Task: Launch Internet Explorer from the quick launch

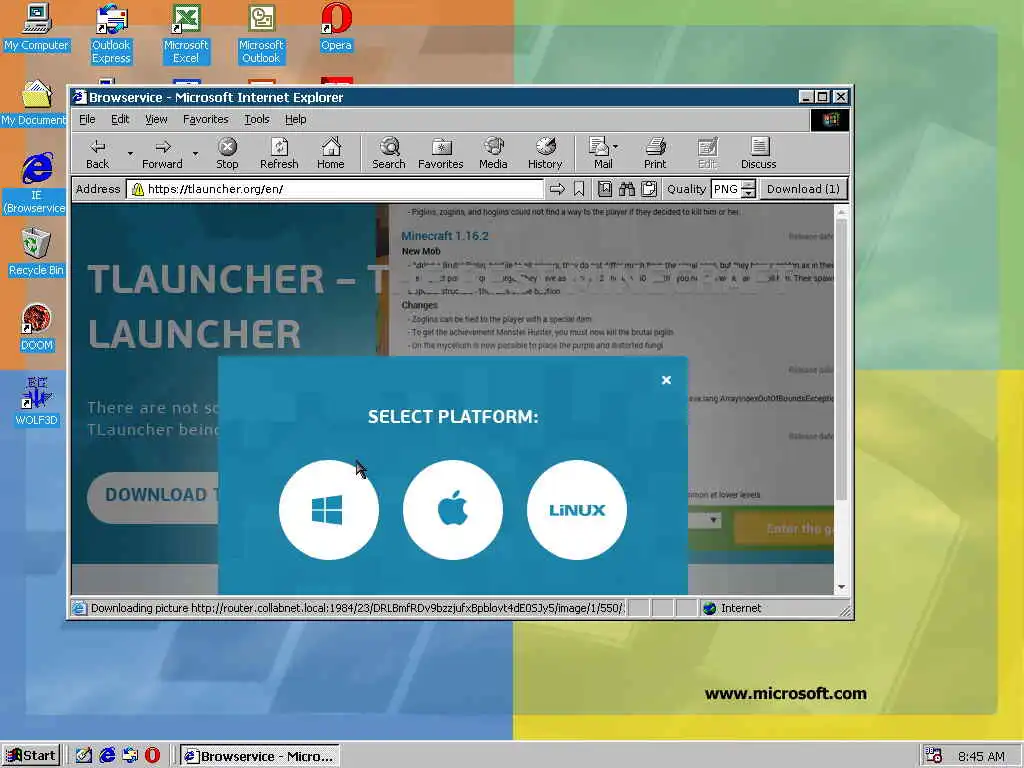Action: coord(106,756)
